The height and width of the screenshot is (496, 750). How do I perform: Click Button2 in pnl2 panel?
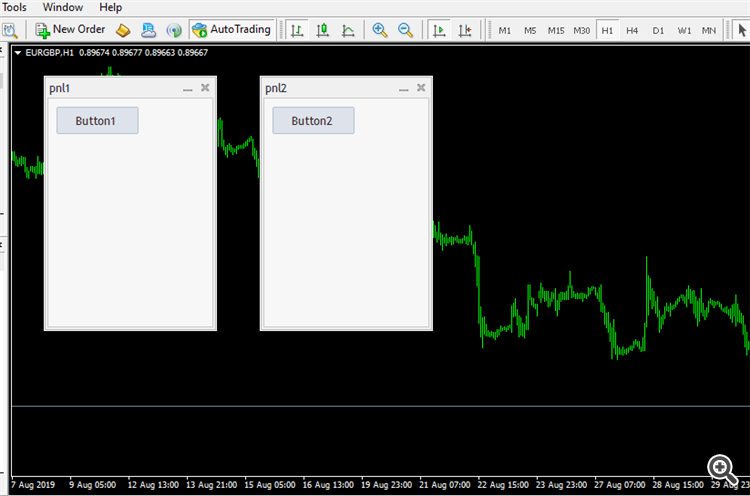point(313,121)
